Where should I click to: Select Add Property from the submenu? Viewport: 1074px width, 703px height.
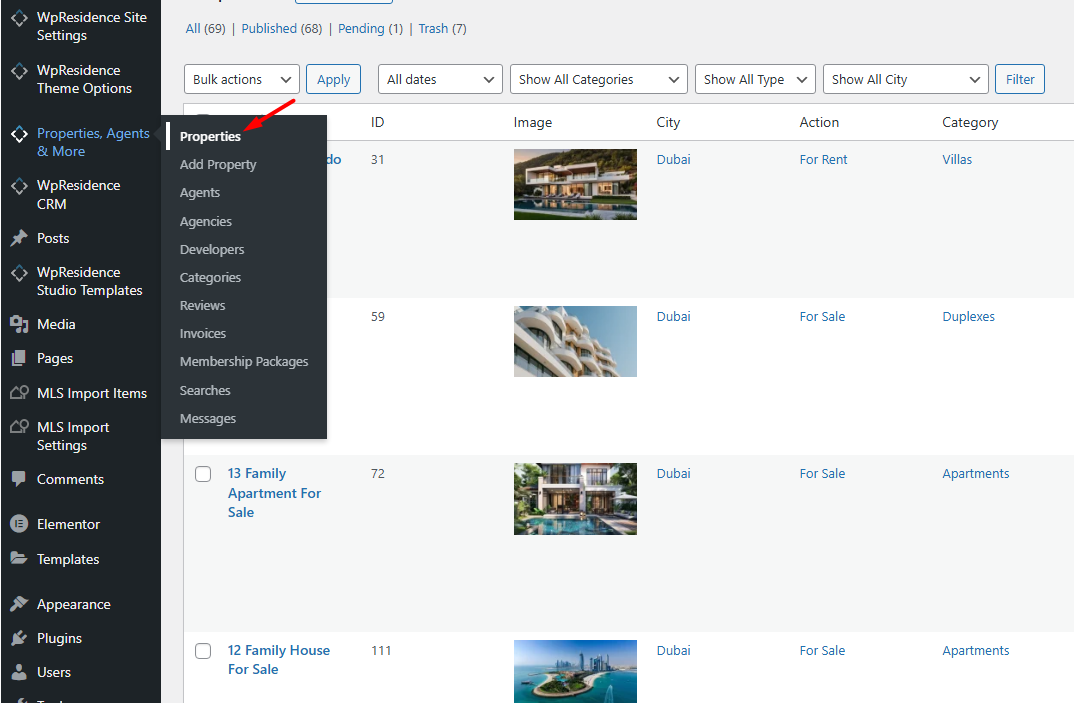[x=218, y=164]
